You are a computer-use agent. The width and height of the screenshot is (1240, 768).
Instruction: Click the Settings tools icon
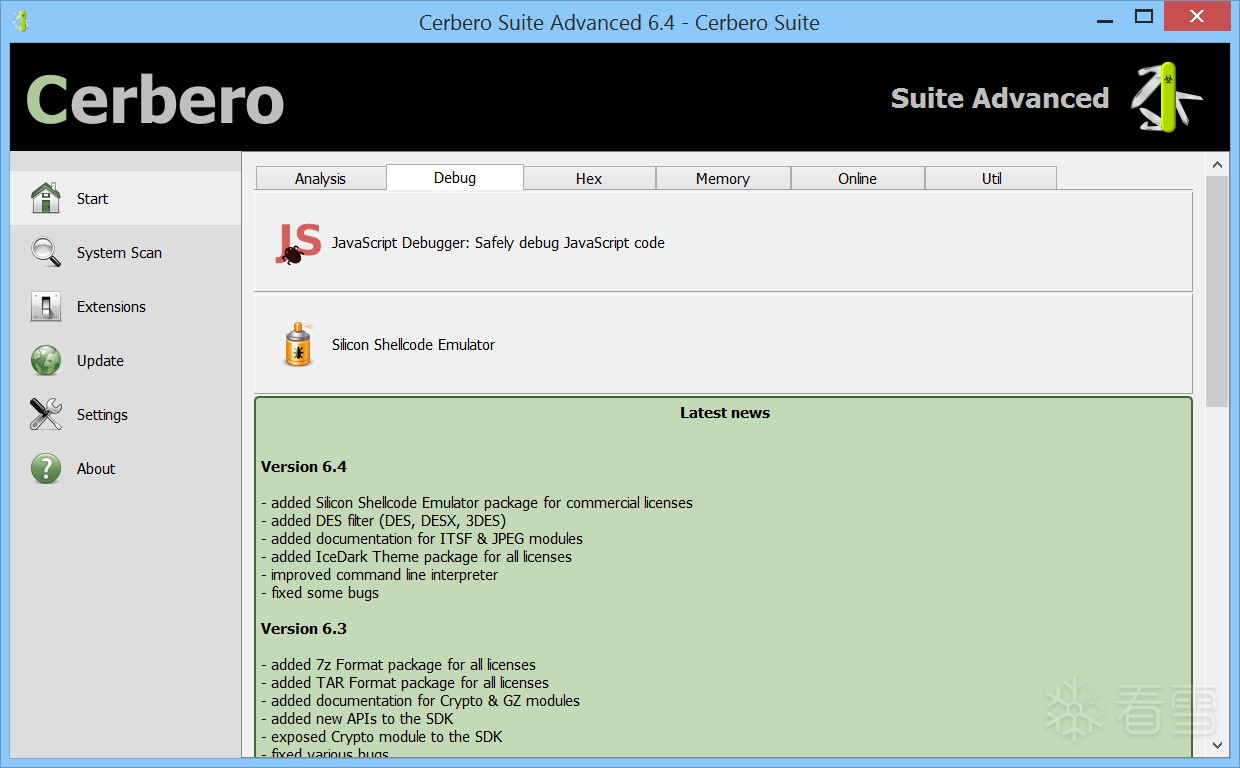point(46,414)
